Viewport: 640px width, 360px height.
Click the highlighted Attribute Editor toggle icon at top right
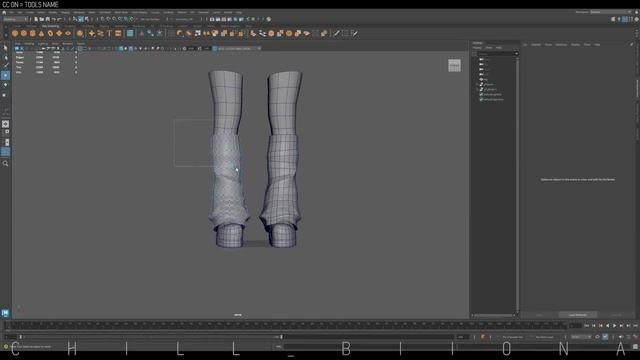pyautogui.click(x=625, y=19)
